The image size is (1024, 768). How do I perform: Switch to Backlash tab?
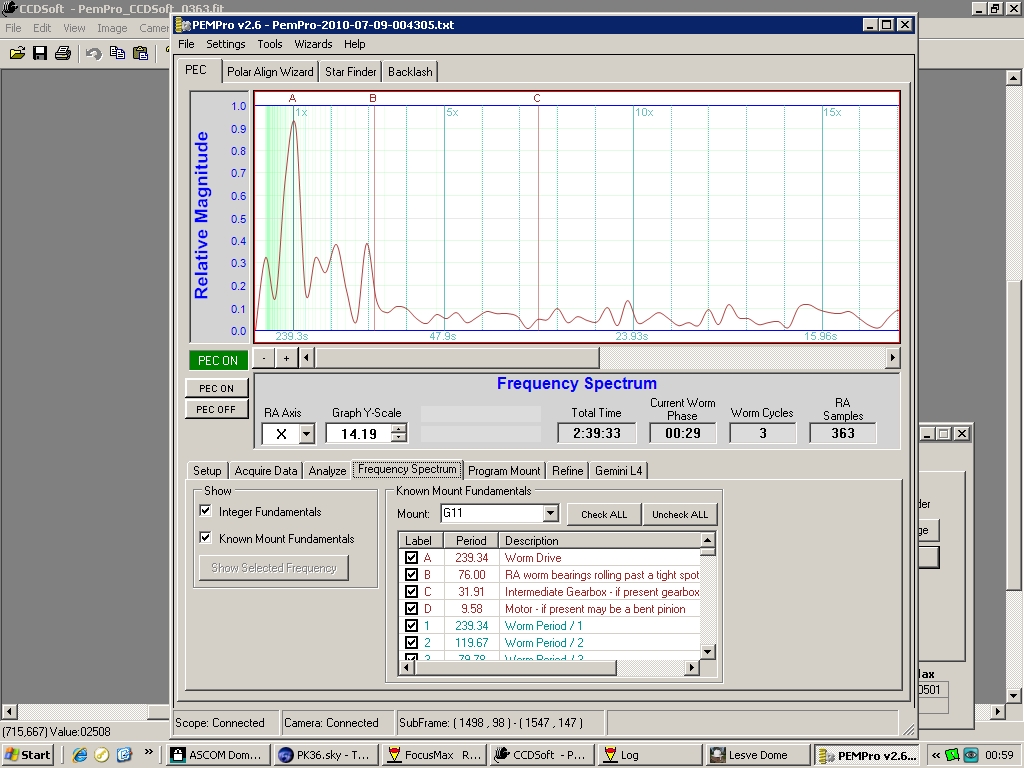coord(410,72)
